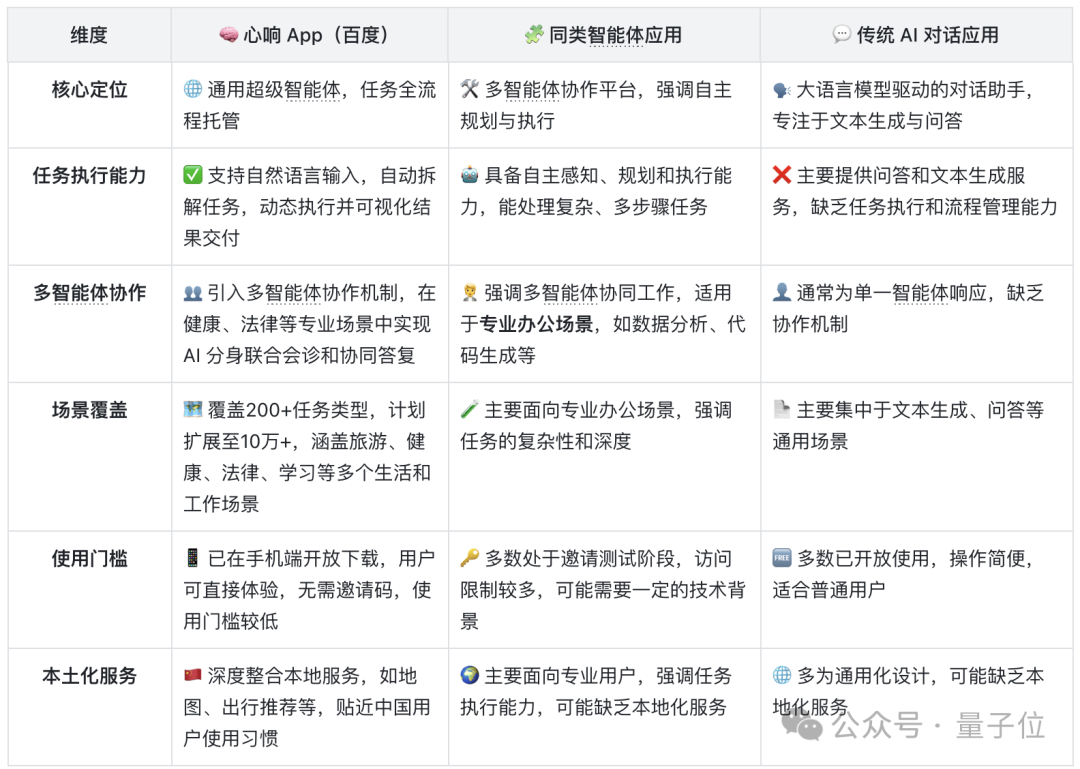Screen dimensions: 1080x769
Task: Click the green checkmark before 支持自然语言输入
Action: click(193, 175)
